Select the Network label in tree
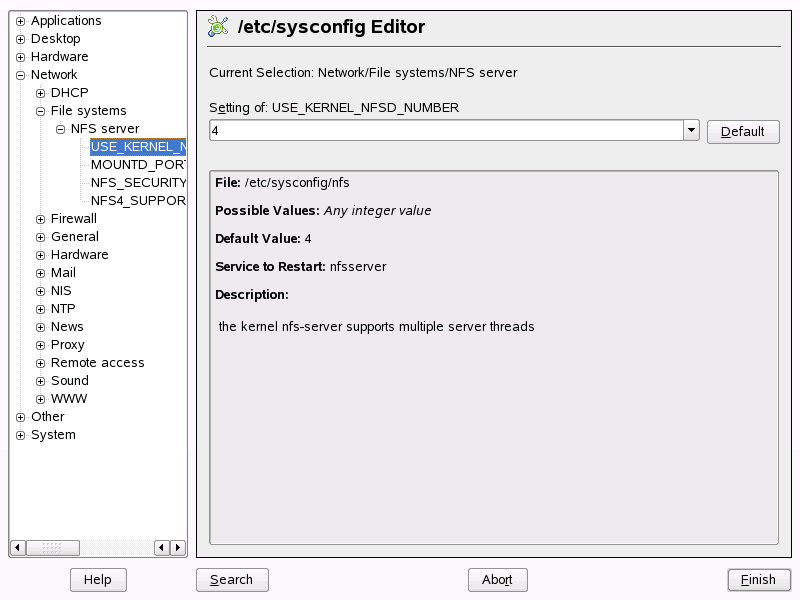 54,74
